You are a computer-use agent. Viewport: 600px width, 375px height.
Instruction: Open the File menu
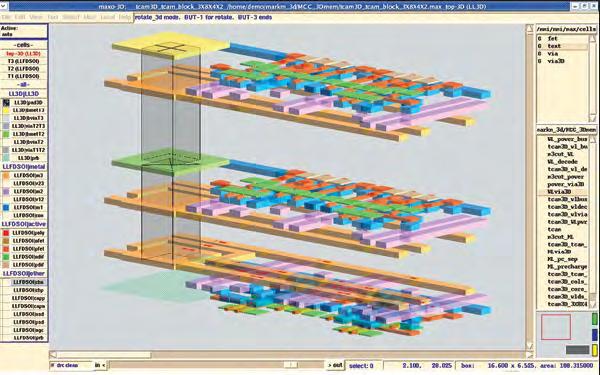pos(6,18)
